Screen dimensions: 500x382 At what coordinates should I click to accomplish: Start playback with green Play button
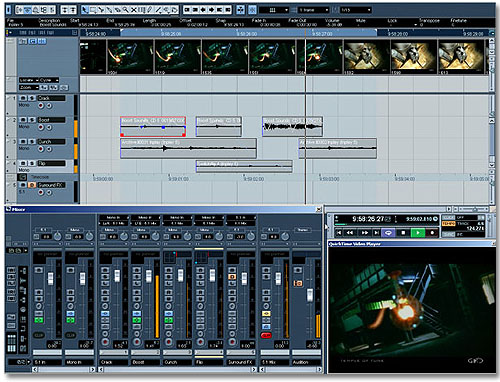[x=418, y=233]
